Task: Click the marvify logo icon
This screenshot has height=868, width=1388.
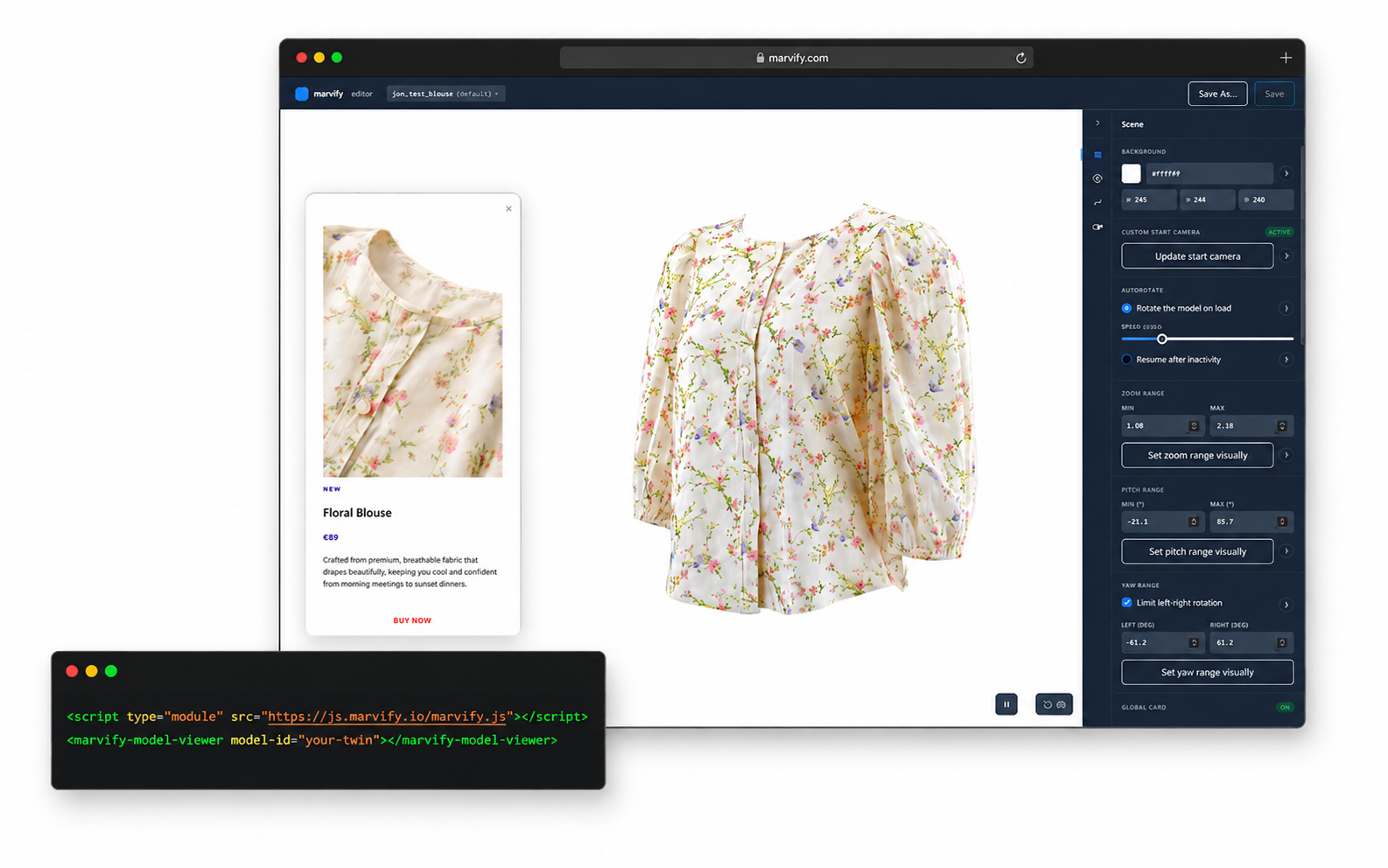Action: point(302,94)
